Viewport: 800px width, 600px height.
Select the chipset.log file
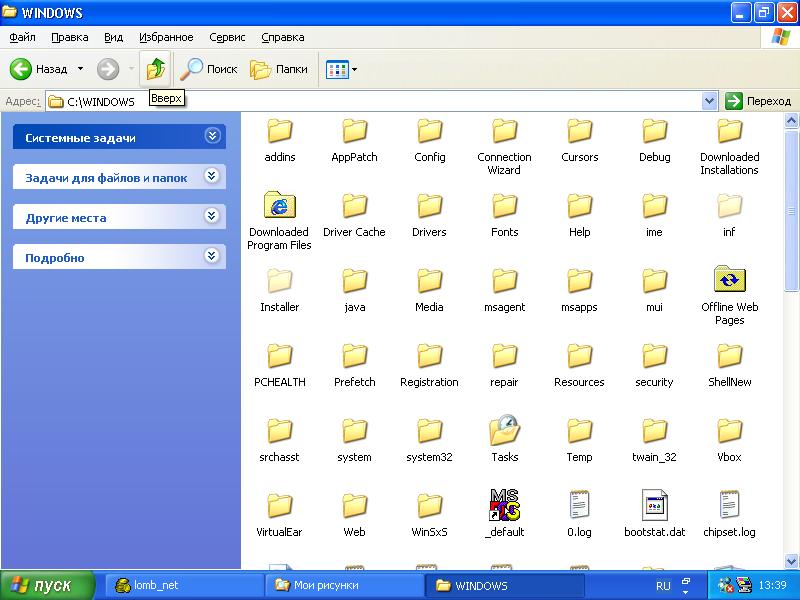(729, 513)
